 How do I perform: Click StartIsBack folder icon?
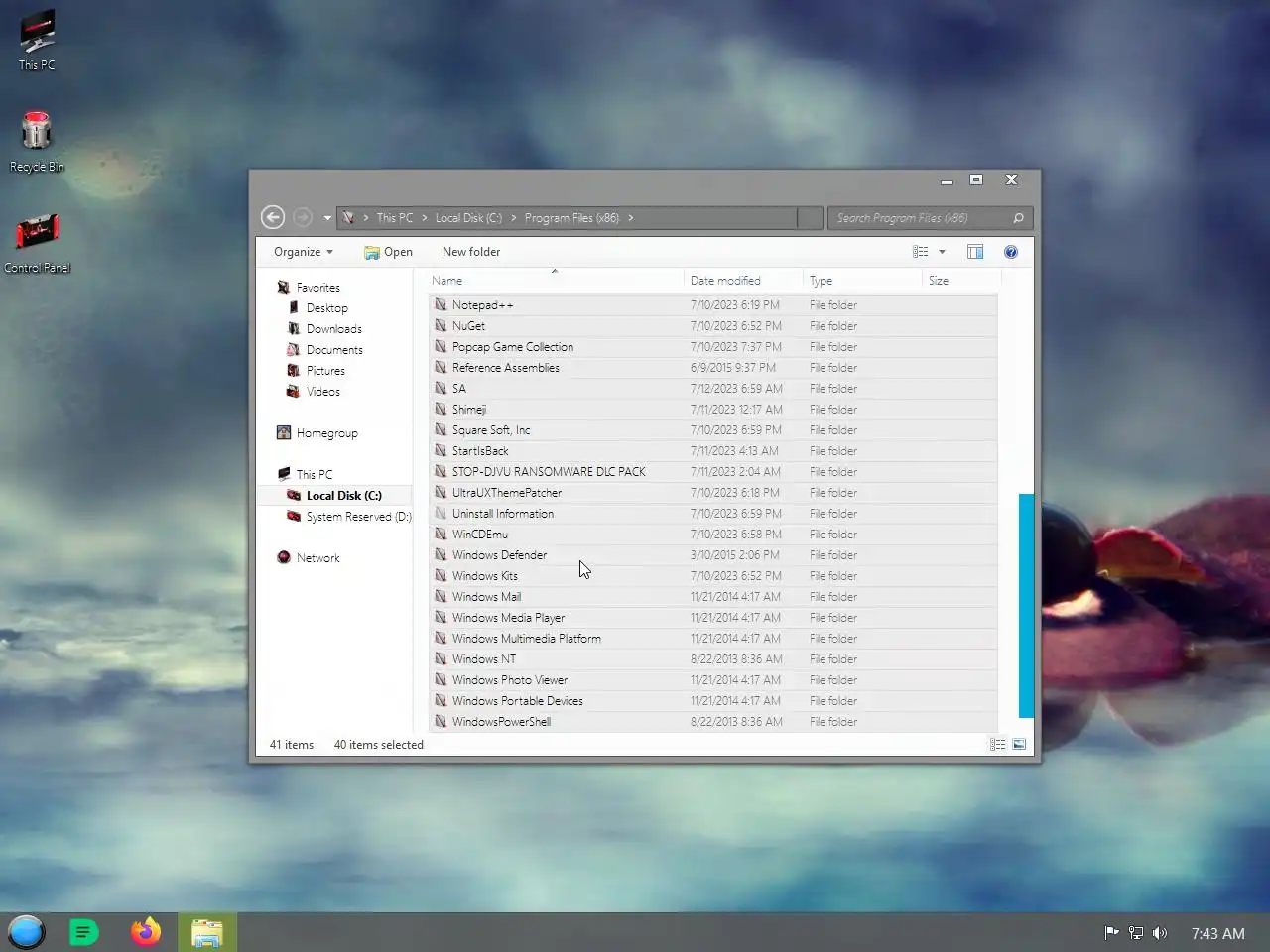point(441,451)
